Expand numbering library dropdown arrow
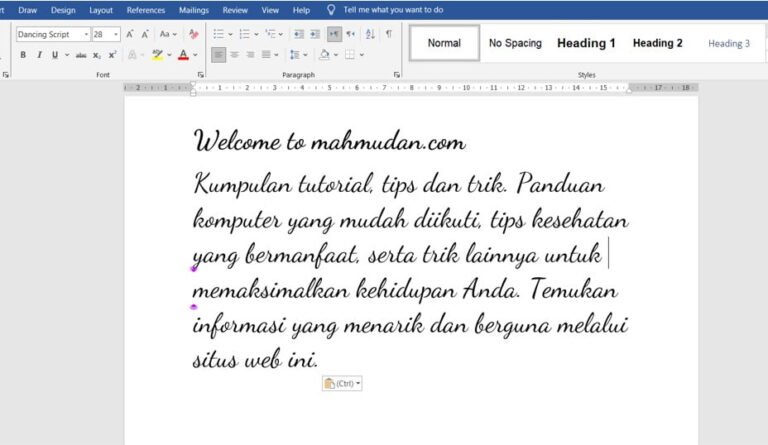The image size is (768, 445). 256,34
